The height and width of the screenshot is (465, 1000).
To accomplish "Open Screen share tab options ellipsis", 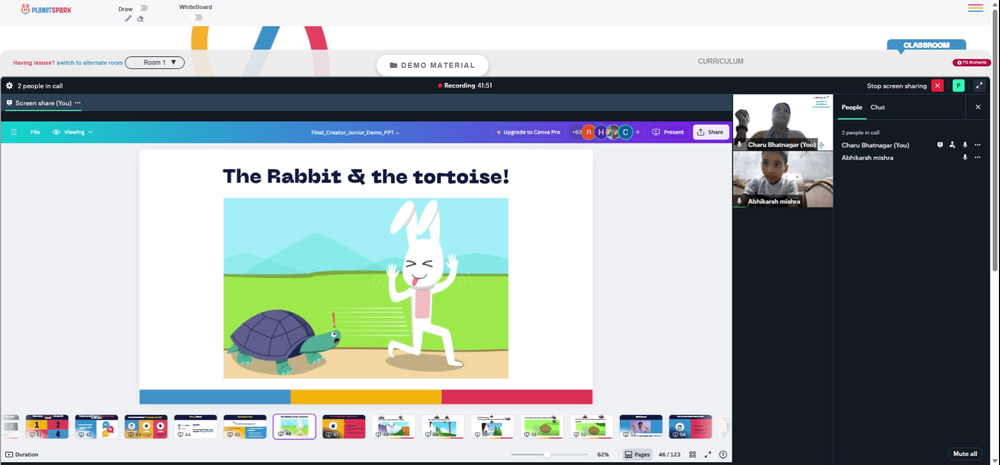I will click(78, 103).
